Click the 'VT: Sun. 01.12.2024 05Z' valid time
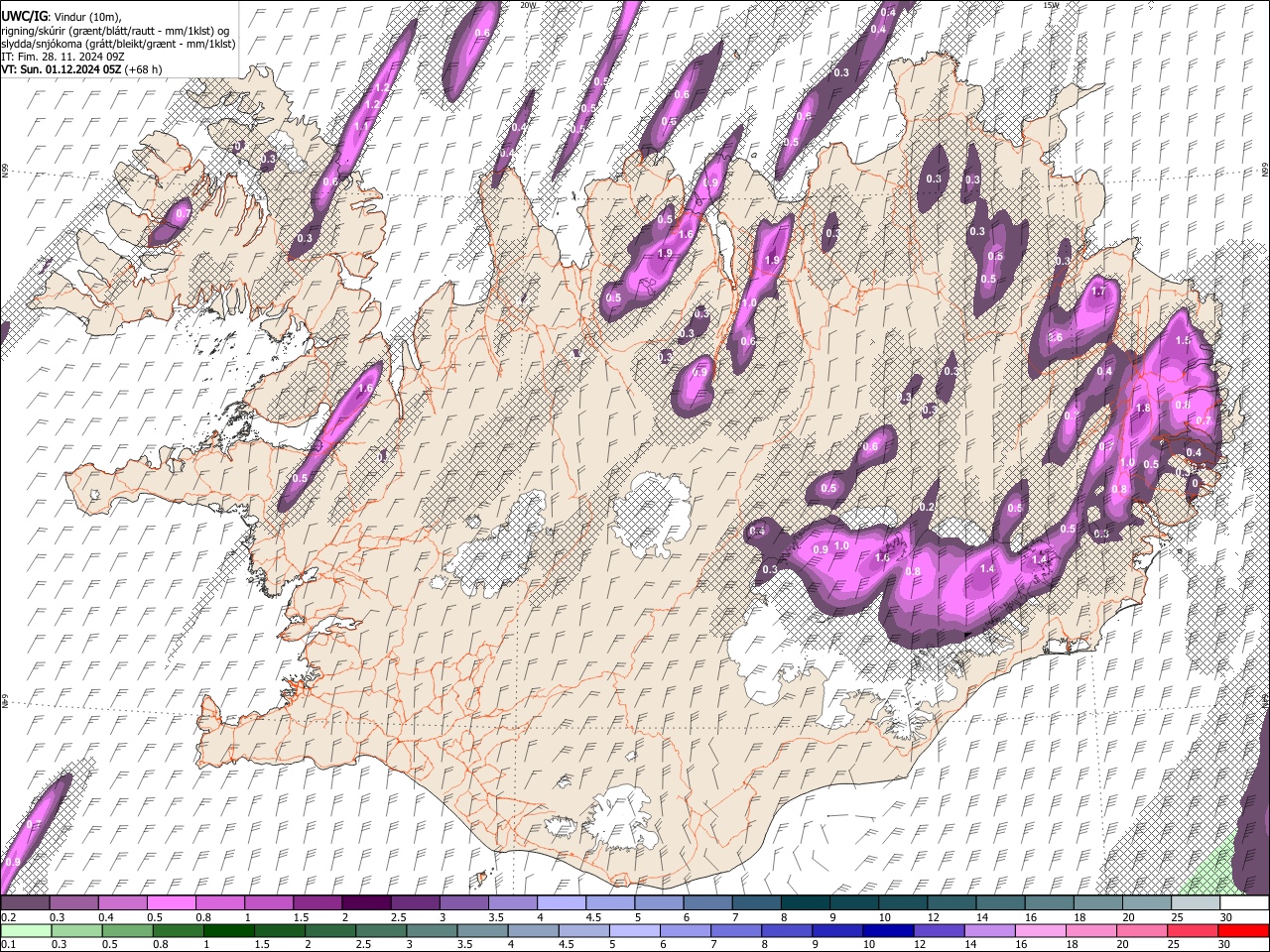 click(61, 69)
